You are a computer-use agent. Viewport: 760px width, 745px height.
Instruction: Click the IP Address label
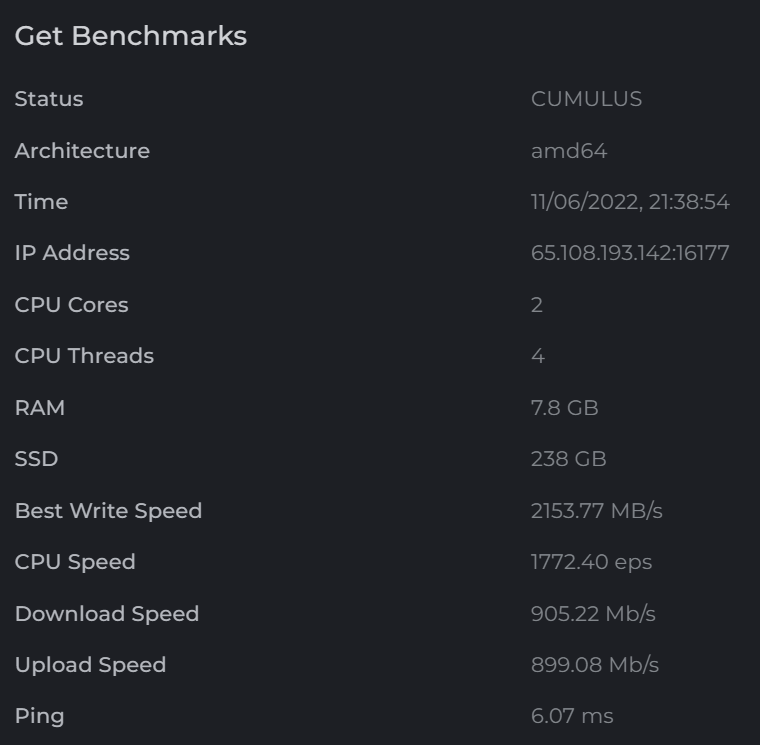pyautogui.click(x=72, y=253)
